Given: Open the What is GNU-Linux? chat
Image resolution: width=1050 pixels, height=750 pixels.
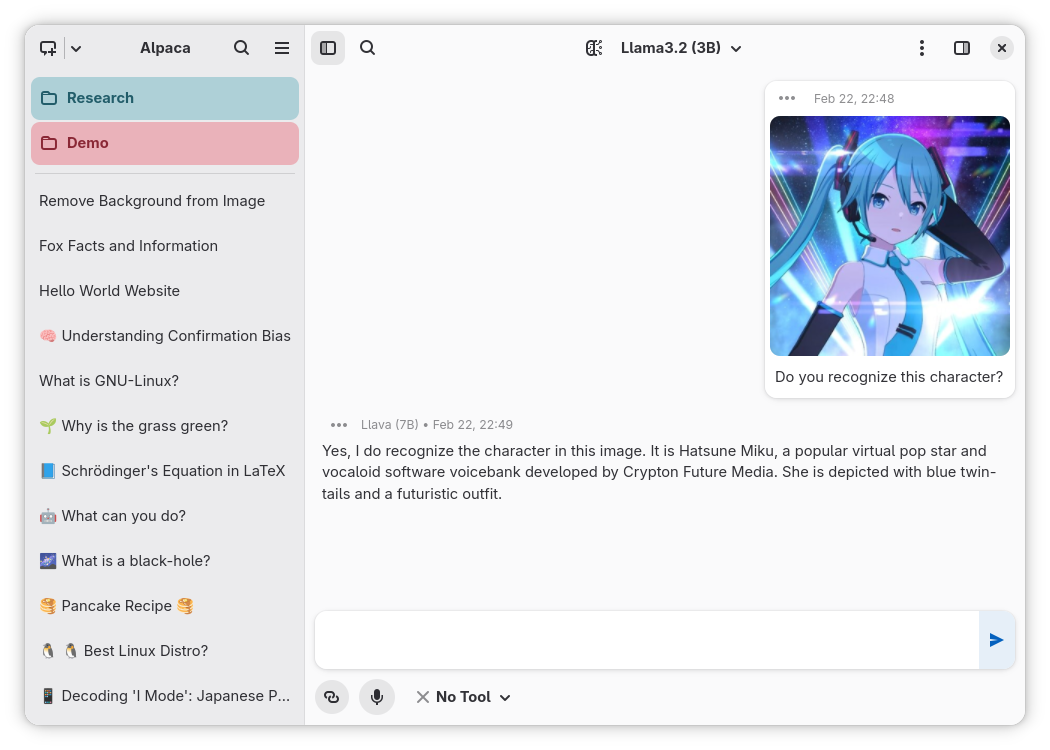Looking at the screenshot, I should 165,380.
